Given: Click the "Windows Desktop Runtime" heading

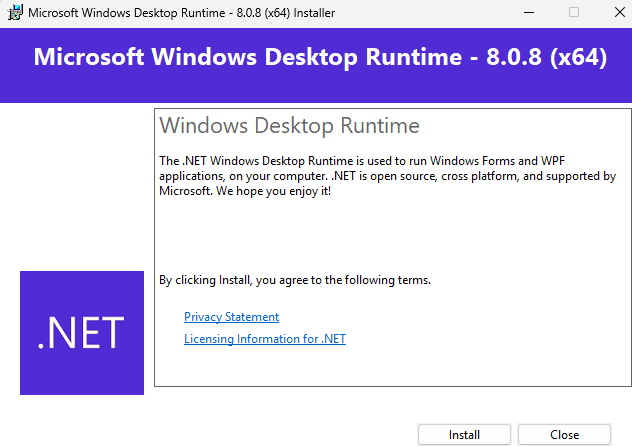Looking at the screenshot, I should pyautogui.click(x=289, y=125).
